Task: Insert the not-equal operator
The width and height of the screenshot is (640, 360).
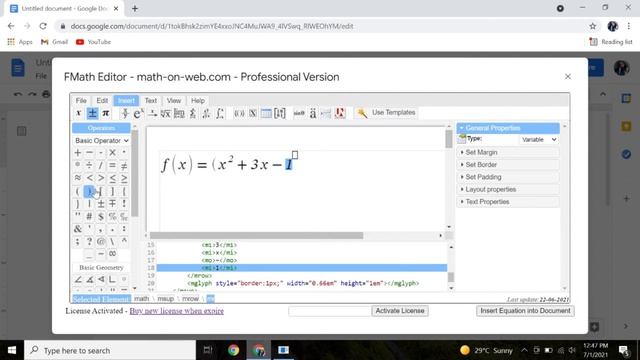Action: [x=124, y=165]
